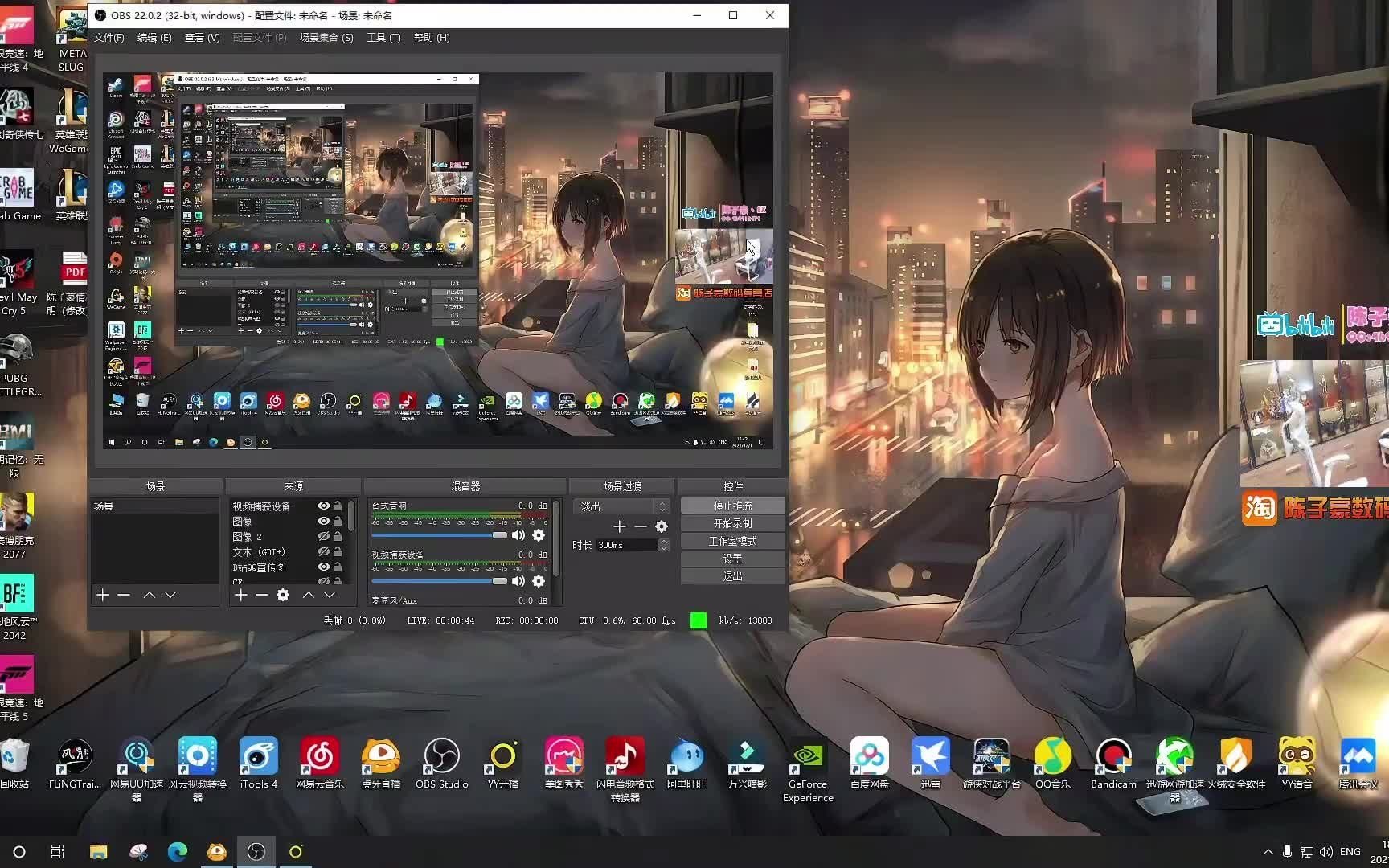Open File Explorer from the taskbar

click(x=98, y=852)
